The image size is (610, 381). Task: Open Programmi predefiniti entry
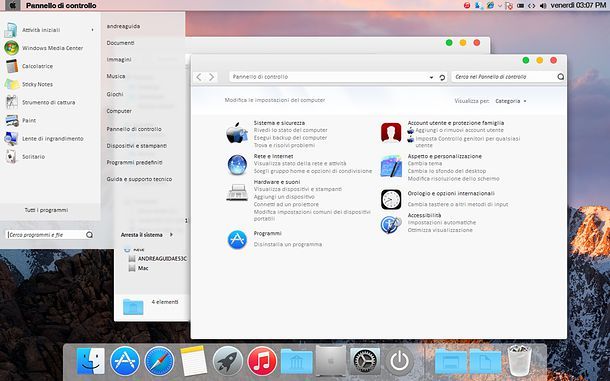(135, 162)
